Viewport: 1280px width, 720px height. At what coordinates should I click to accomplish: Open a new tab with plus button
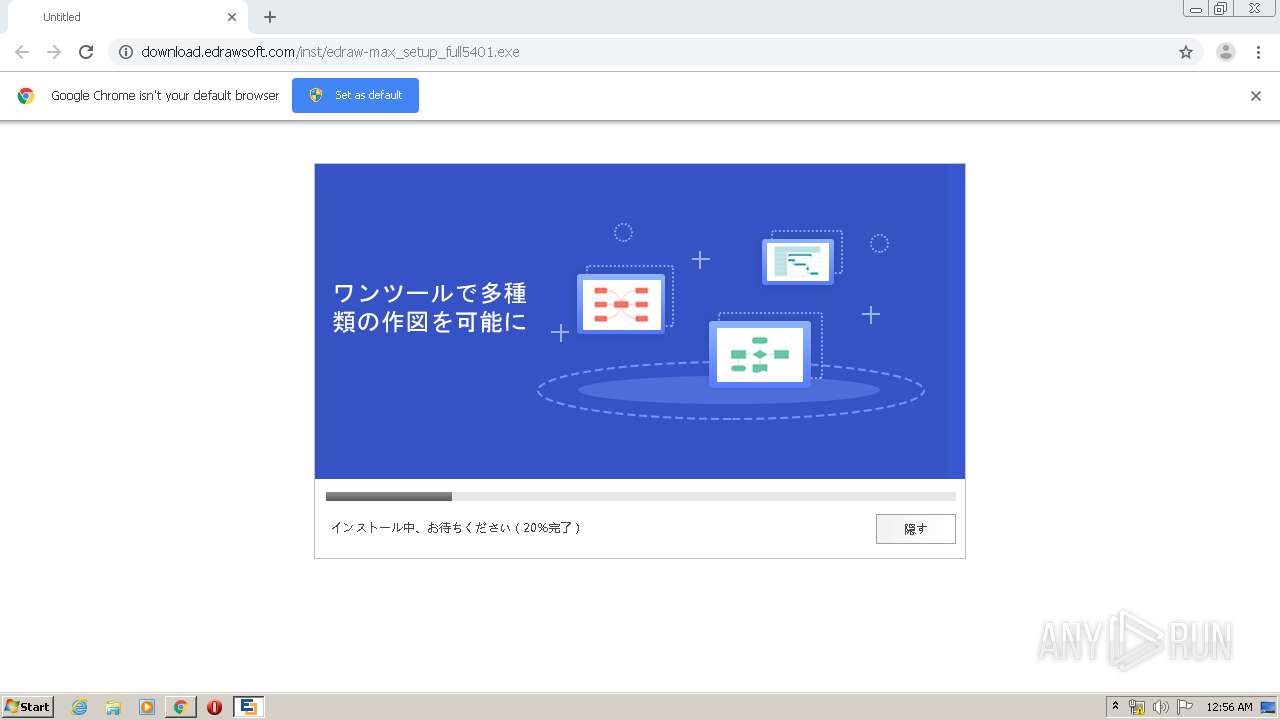tap(270, 17)
